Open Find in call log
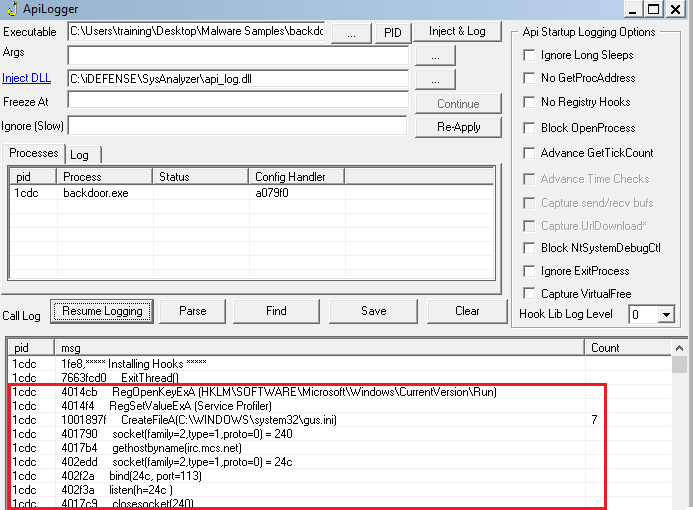The width and height of the screenshot is (693, 510). coord(276,311)
